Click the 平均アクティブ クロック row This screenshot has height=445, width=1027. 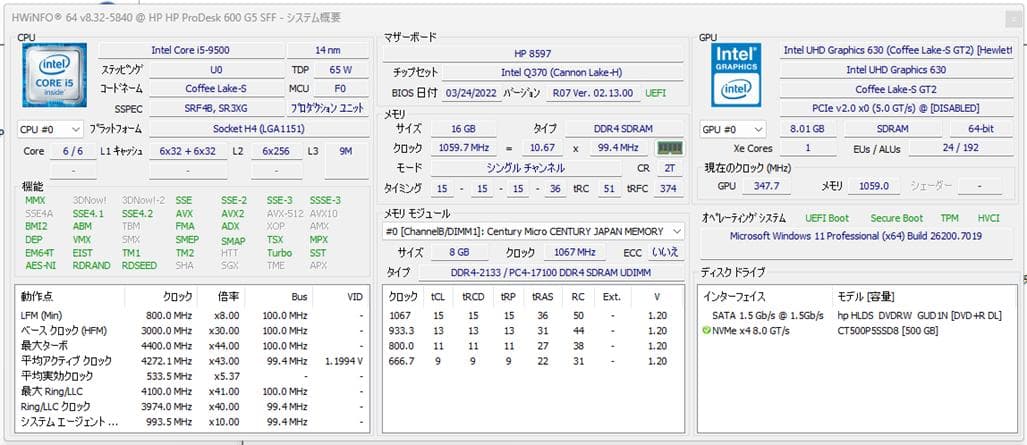pyautogui.click(x=191, y=361)
